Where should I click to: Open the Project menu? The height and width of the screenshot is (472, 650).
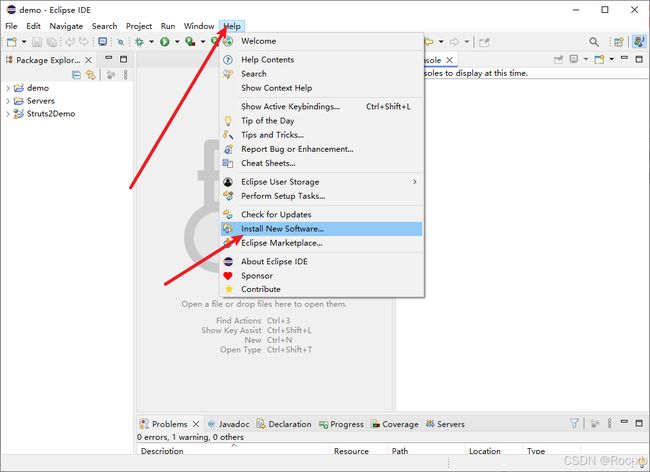click(139, 26)
